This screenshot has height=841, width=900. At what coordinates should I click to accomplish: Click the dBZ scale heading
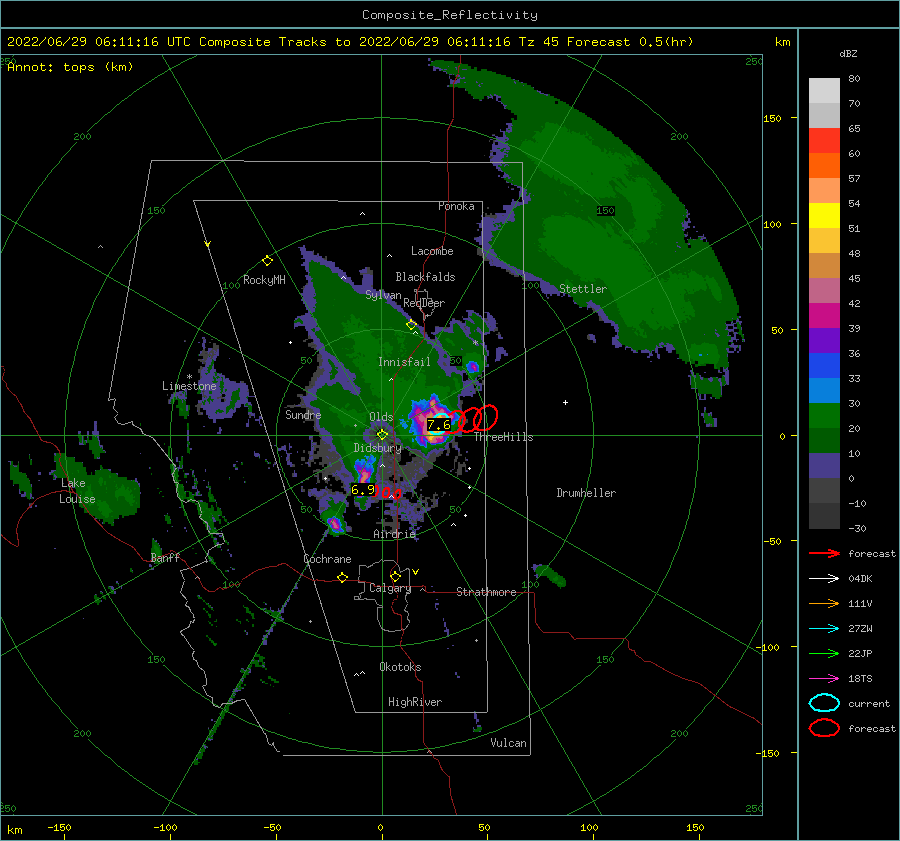pos(848,54)
